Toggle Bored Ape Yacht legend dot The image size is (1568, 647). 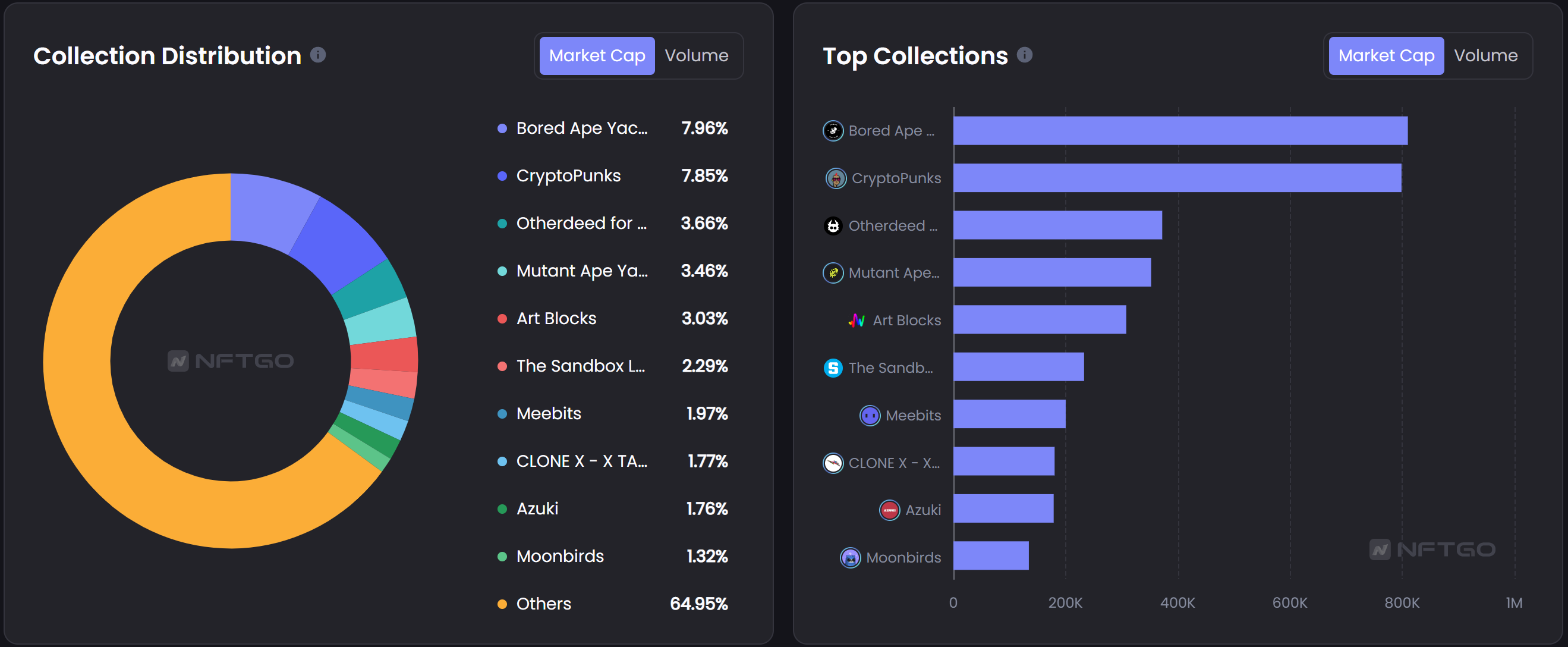502,128
